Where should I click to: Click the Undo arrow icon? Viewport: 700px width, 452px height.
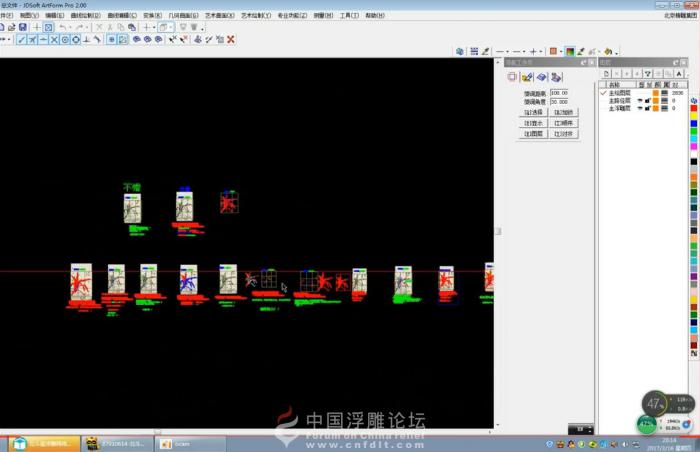click(62, 27)
